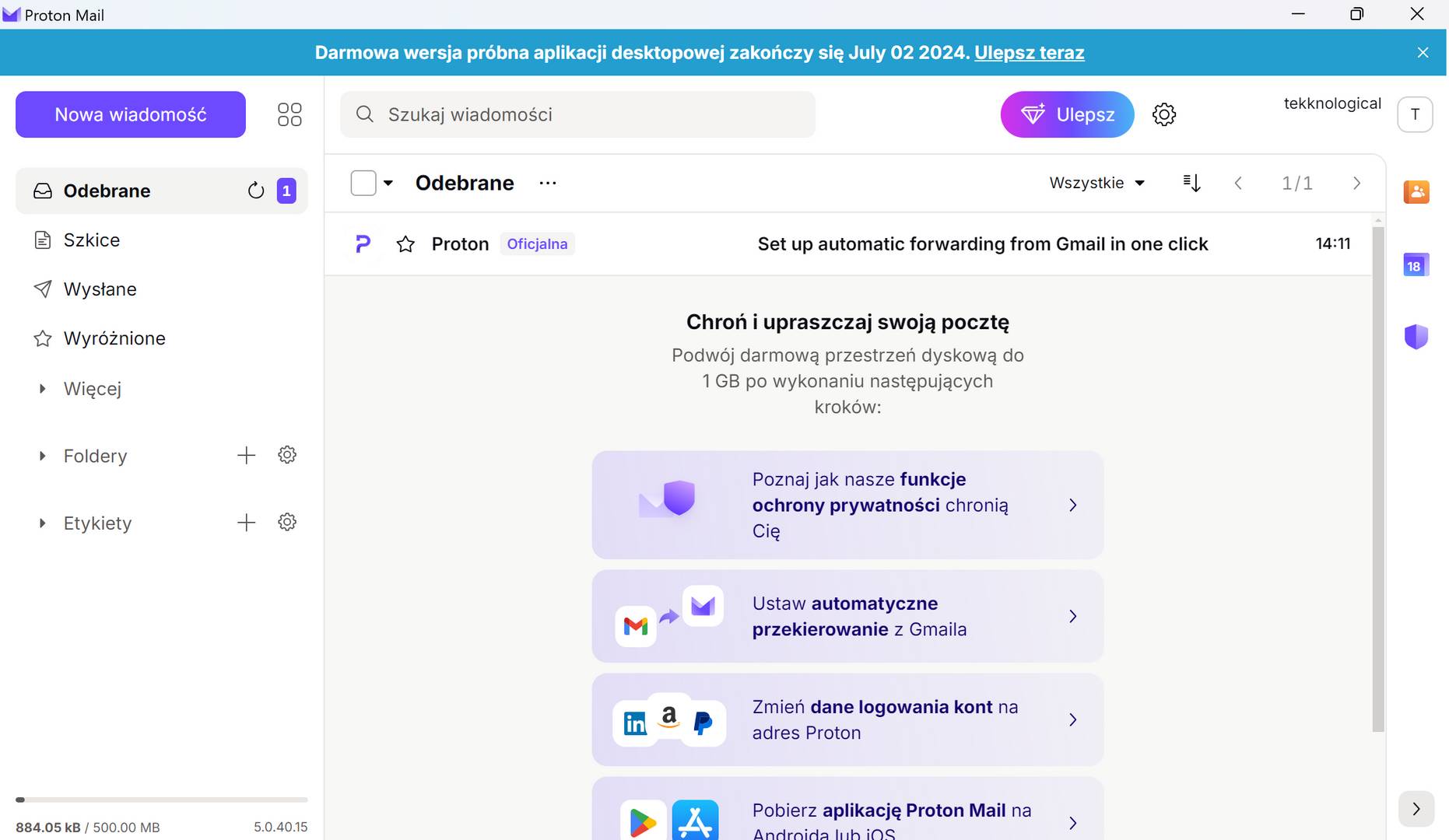1449x840 pixels.
Task: Sort messages using the sort icon
Action: [x=1192, y=183]
